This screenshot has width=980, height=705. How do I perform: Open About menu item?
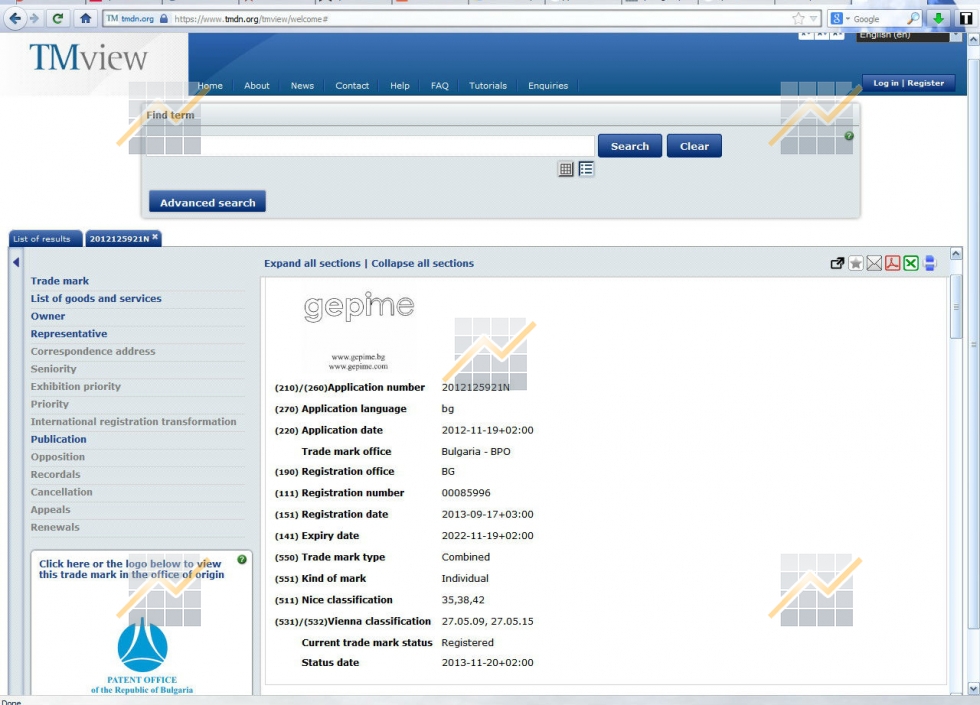(257, 86)
